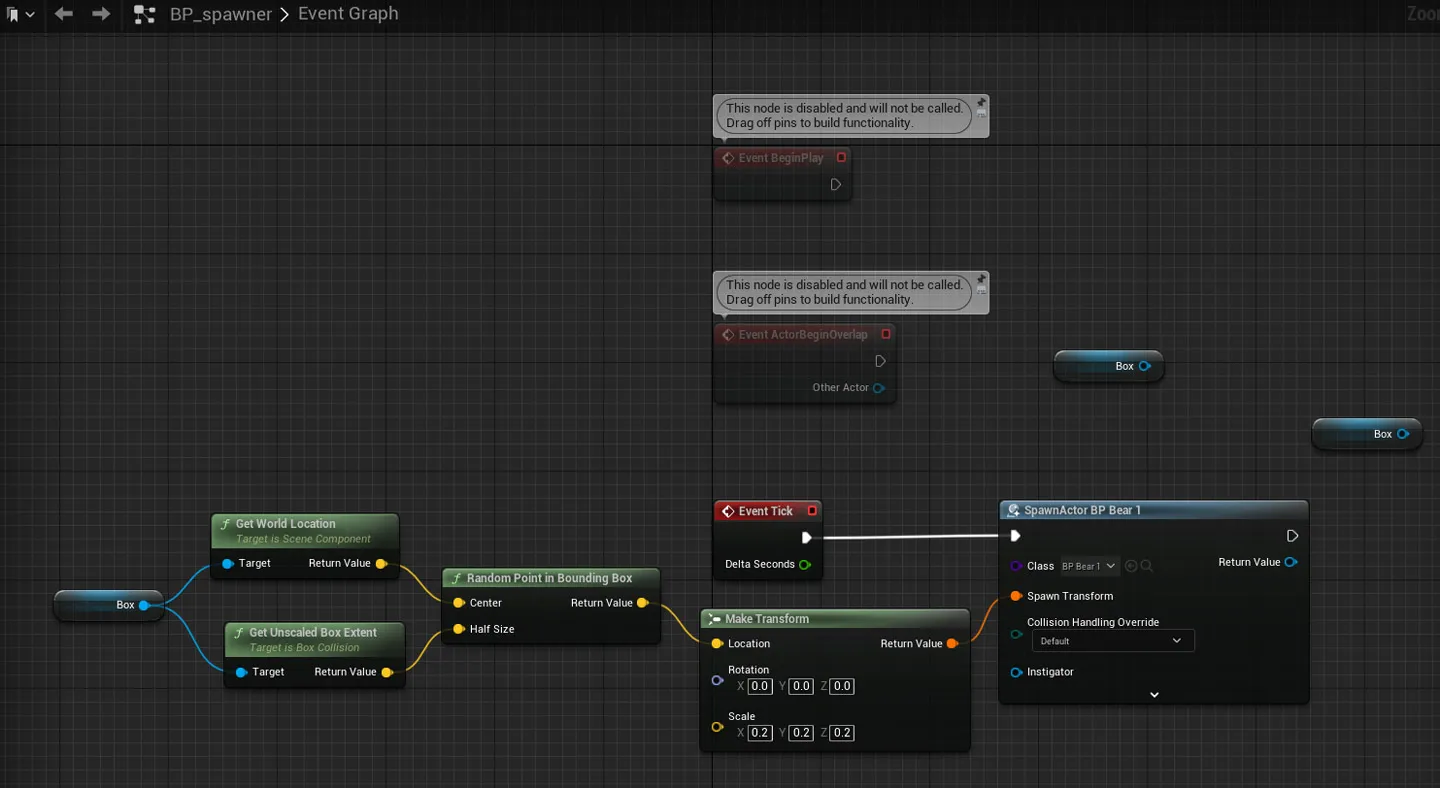
Task: Select the unconnected Box node above SpawnActor Return Value
Action: (1367, 434)
